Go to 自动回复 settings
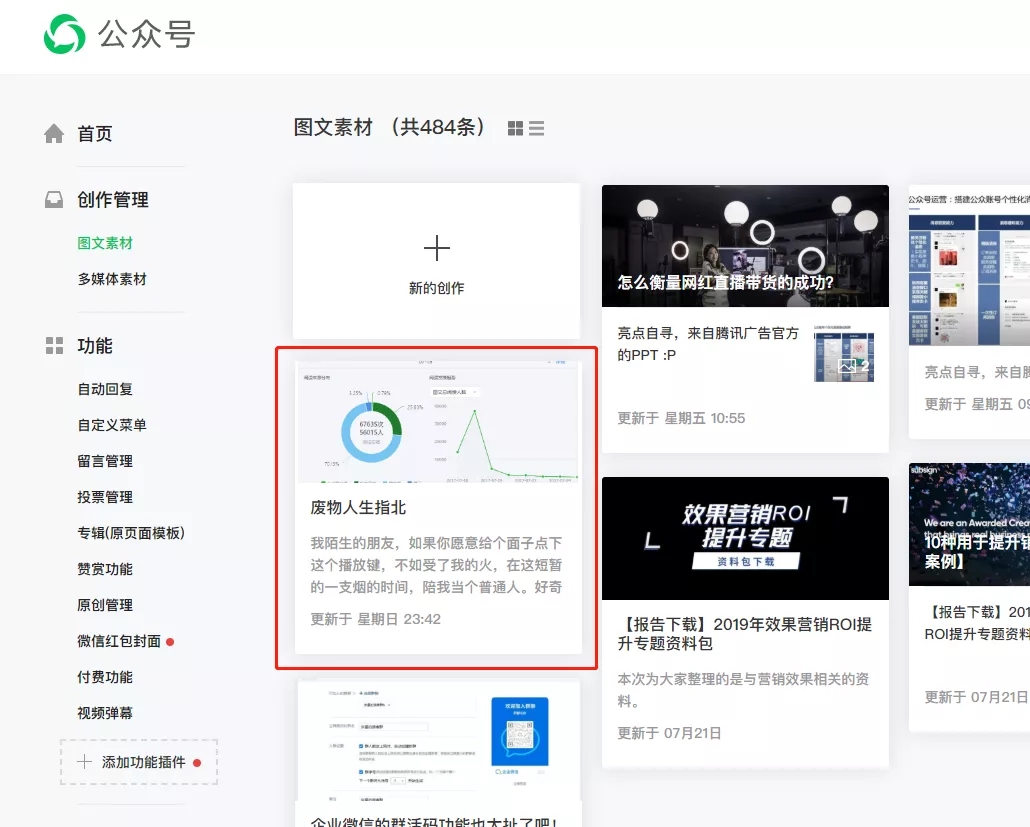Image resolution: width=1030 pixels, height=827 pixels. (x=105, y=389)
